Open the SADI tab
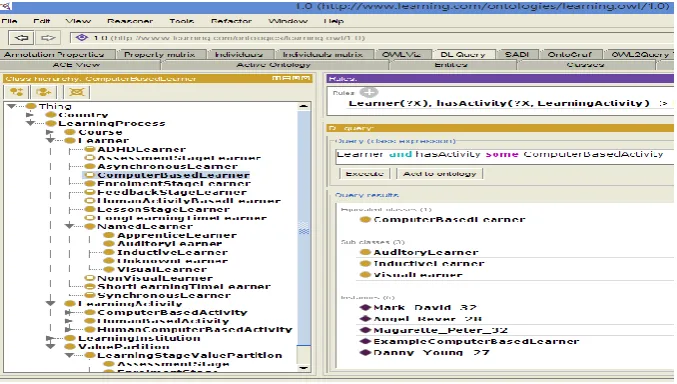 click(x=517, y=54)
